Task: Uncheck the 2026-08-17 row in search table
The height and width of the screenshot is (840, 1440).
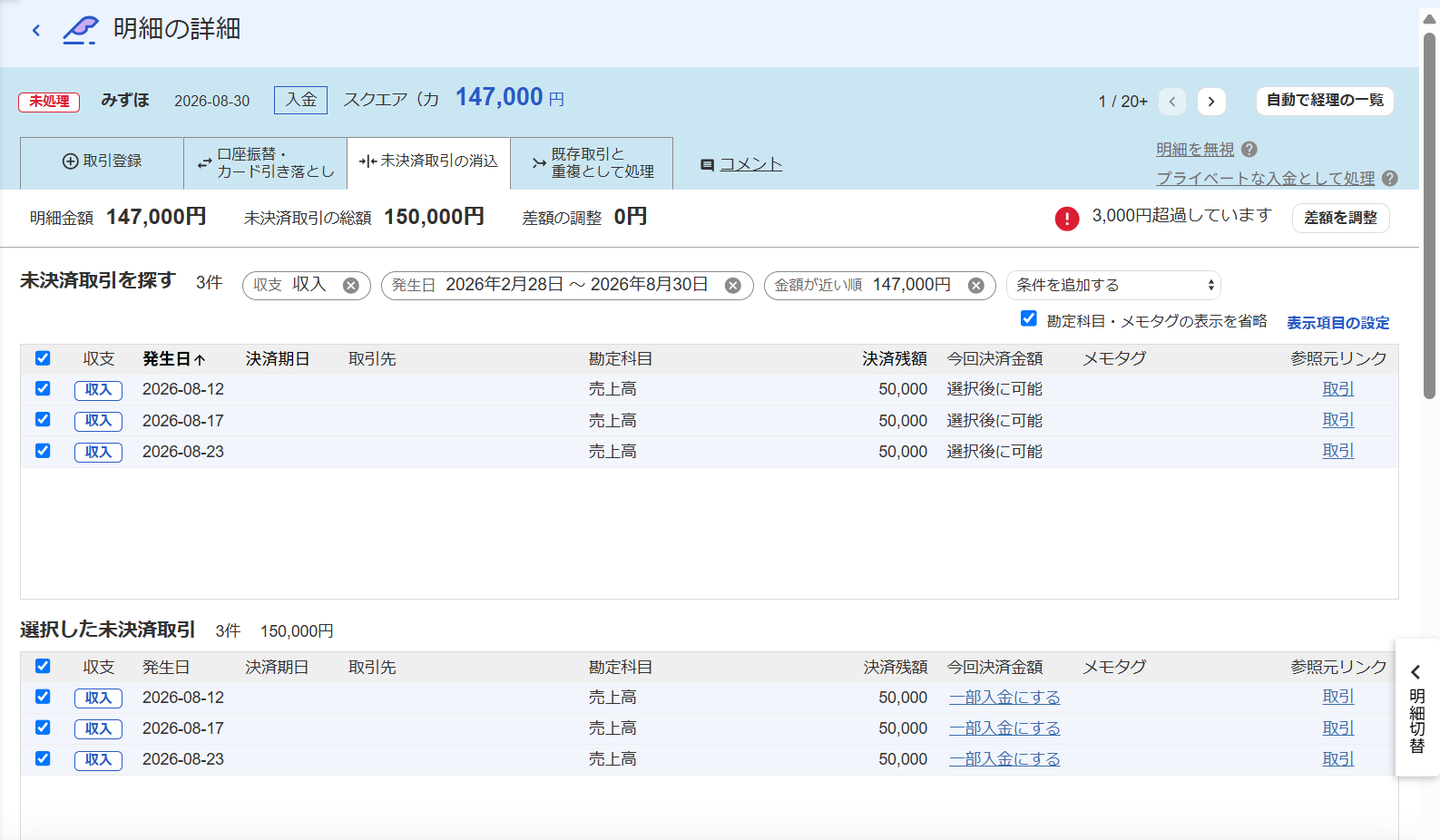Action: [43, 419]
